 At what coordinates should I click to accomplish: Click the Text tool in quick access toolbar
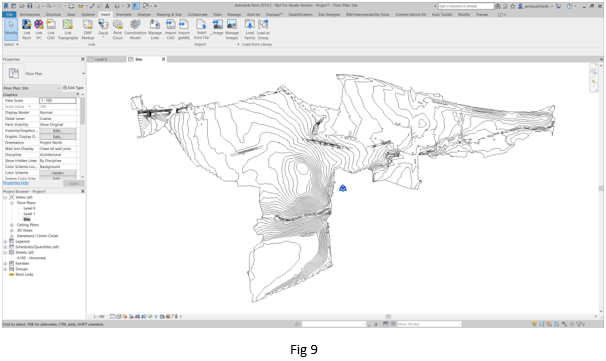107,6
